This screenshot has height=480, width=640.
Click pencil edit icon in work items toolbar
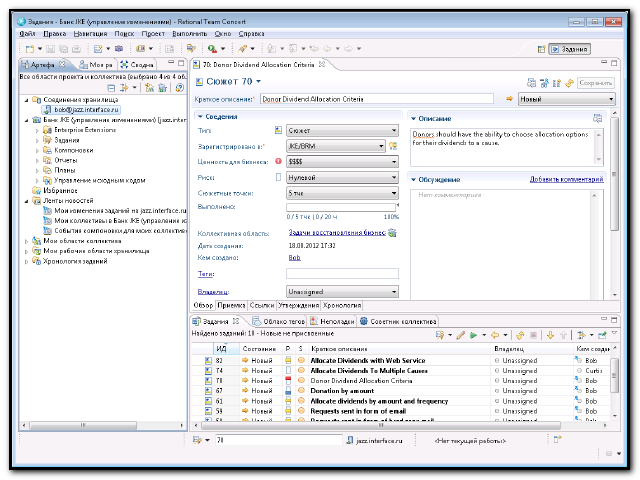460,335
